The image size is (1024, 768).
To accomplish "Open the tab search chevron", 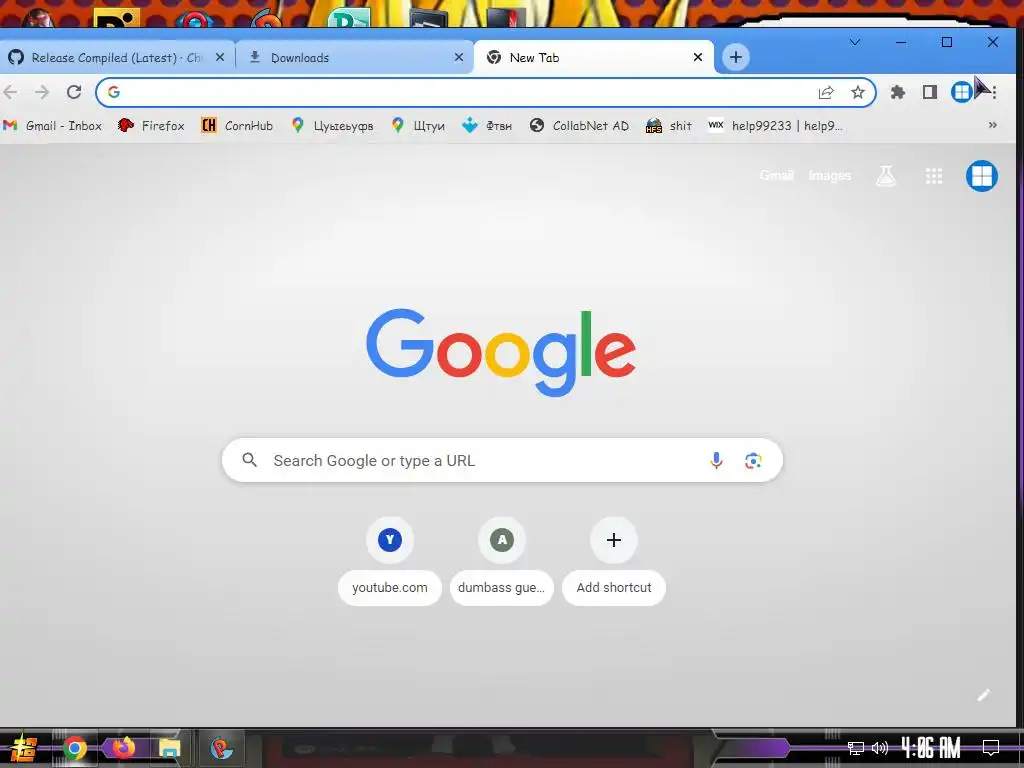I will pyautogui.click(x=855, y=42).
